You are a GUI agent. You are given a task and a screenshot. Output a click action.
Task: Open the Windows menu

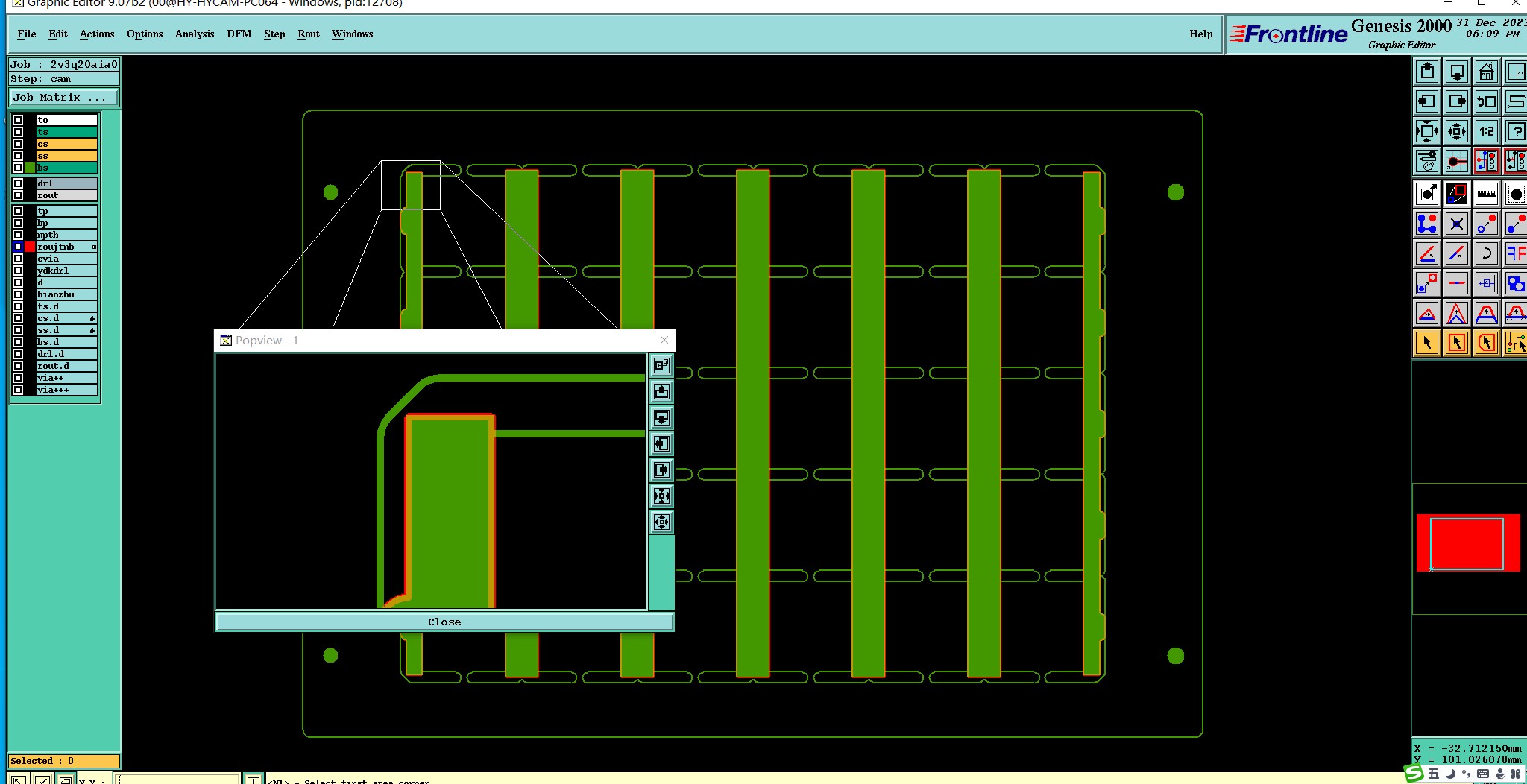[352, 34]
